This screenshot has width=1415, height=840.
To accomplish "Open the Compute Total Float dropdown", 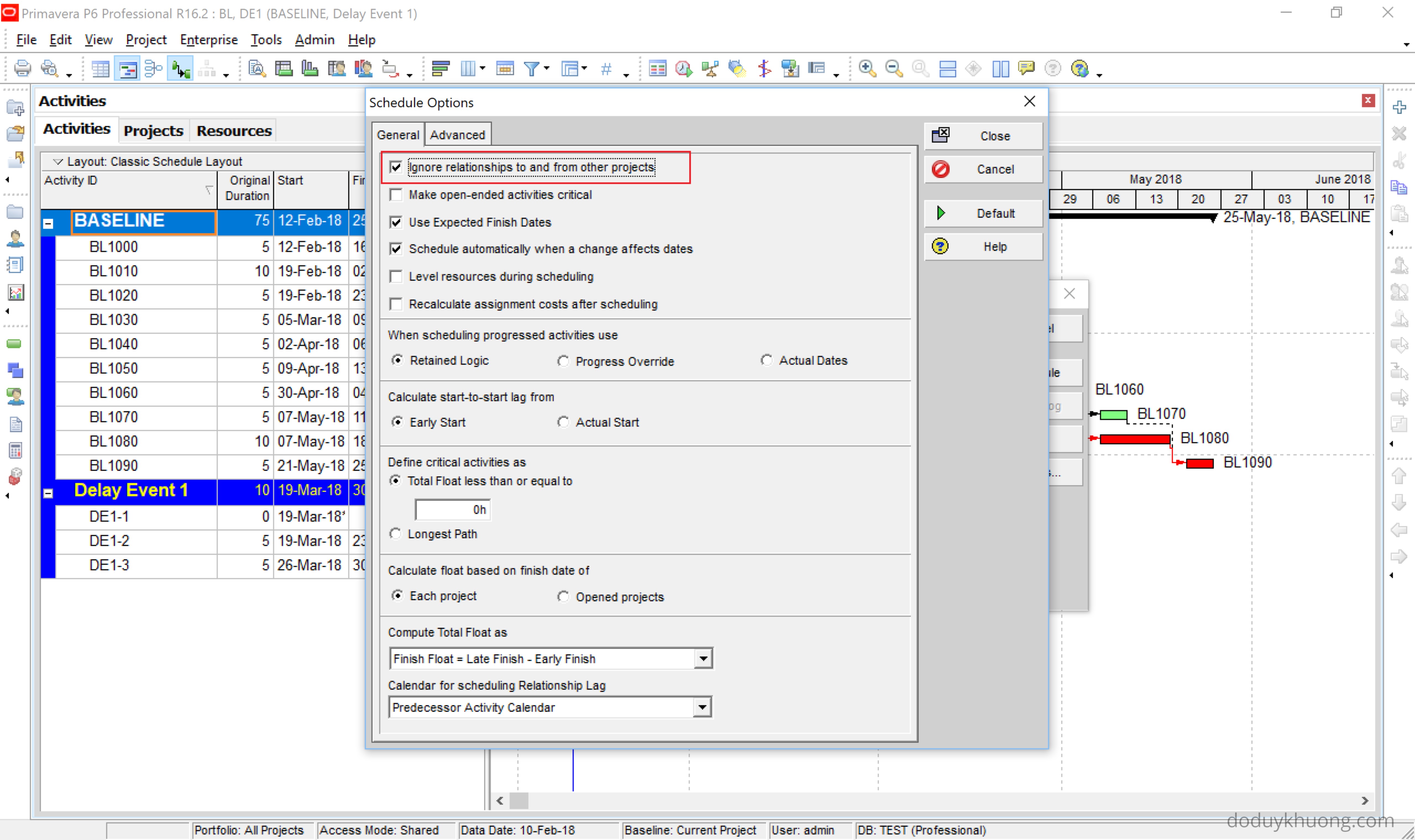I will [703, 658].
